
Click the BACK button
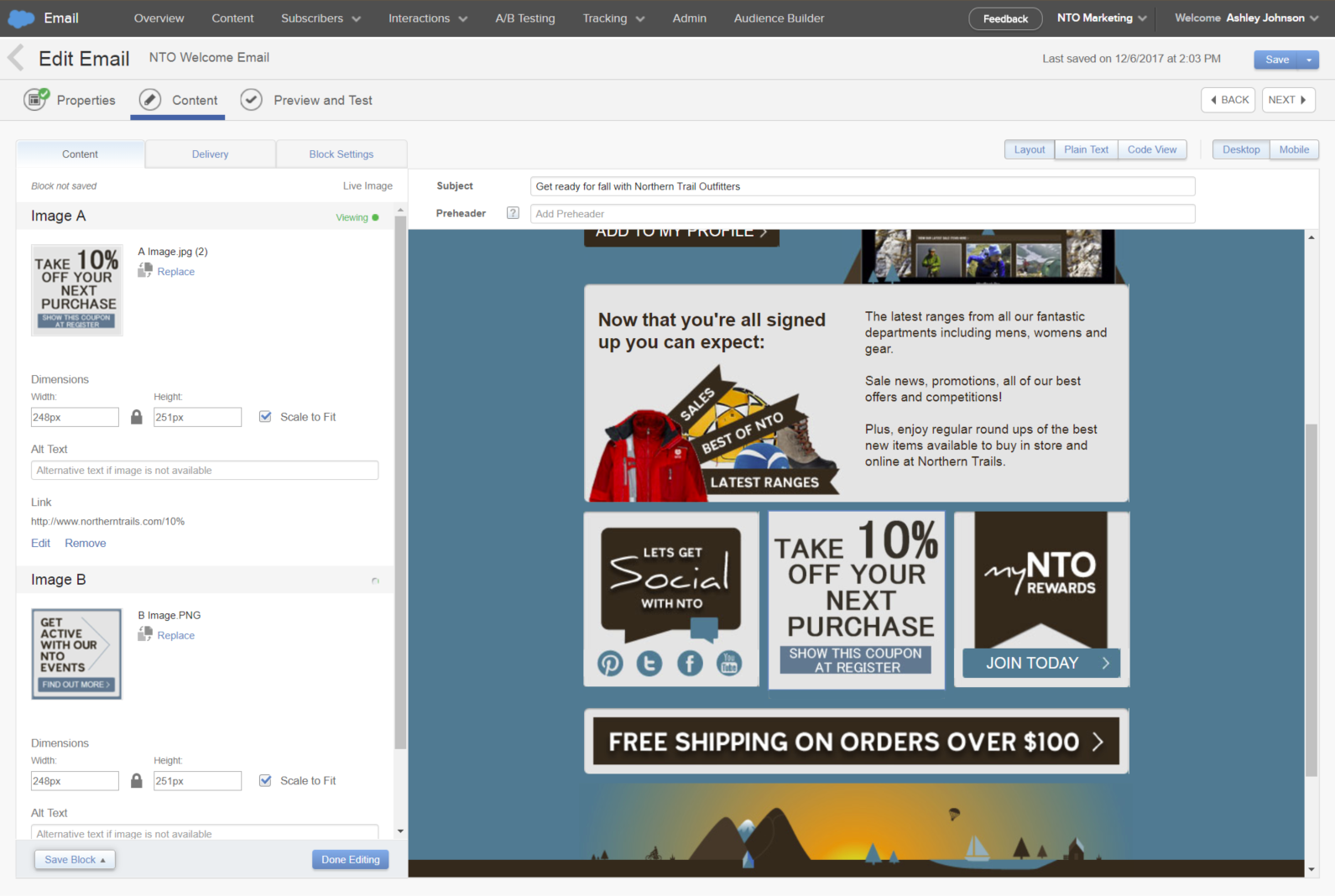click(1228, 100)
